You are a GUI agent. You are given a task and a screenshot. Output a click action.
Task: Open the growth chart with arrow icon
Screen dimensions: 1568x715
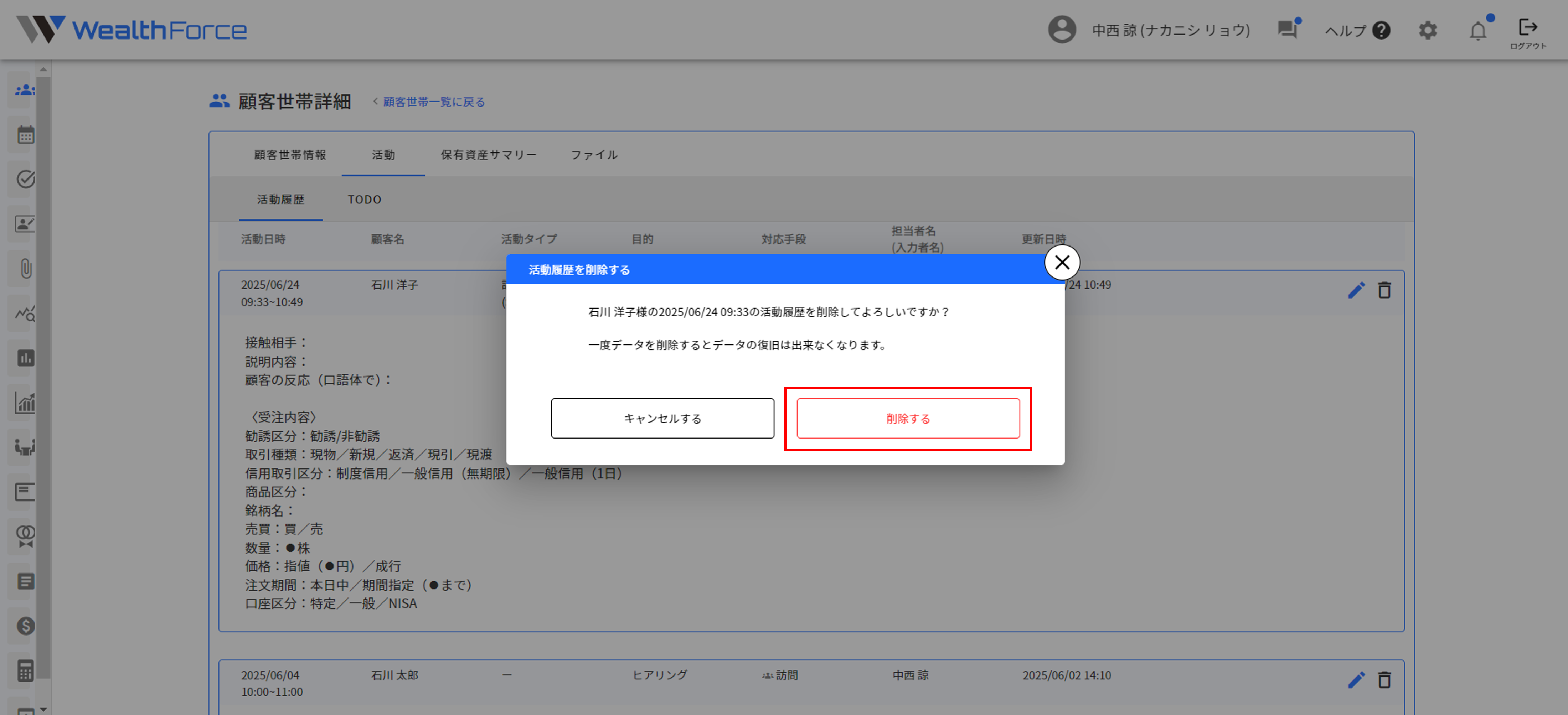pyautogui.click(x=25, y=402)
